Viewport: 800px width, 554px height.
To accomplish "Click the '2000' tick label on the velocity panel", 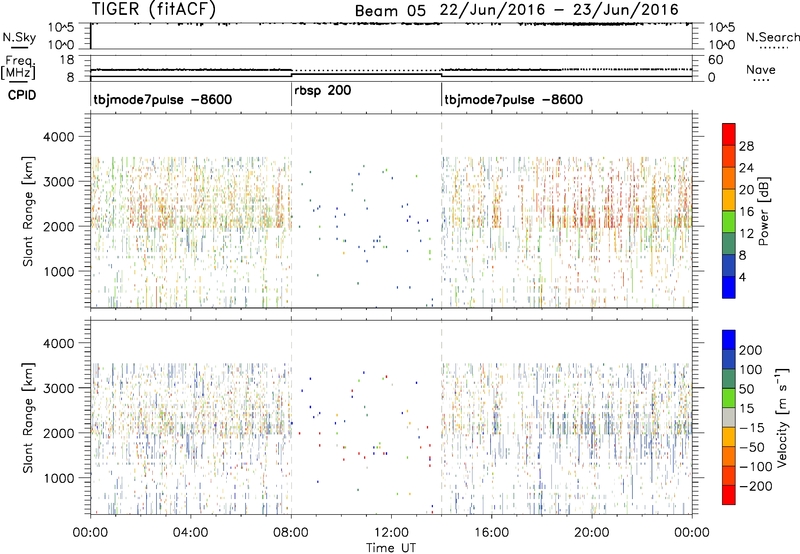I will click(59, 433).
